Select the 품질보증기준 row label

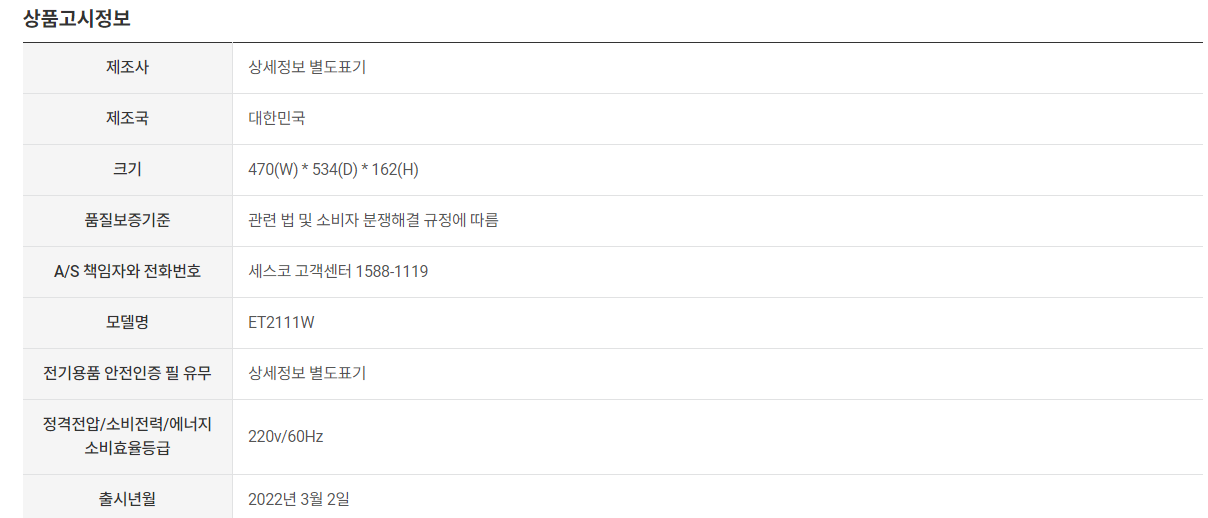[127, 221]
